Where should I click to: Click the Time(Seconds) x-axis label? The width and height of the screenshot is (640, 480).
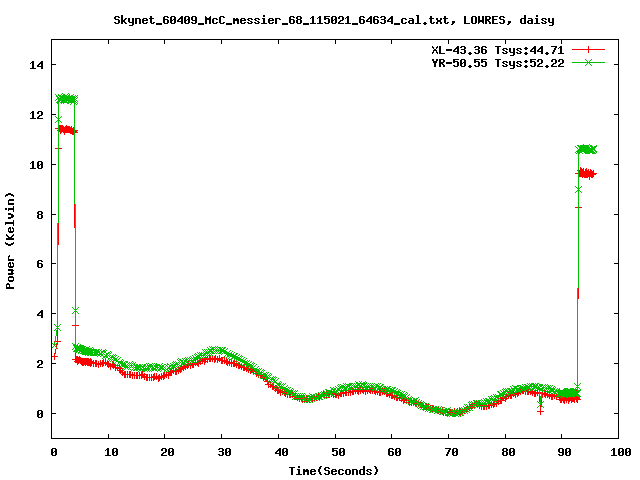tap(334, 471)
